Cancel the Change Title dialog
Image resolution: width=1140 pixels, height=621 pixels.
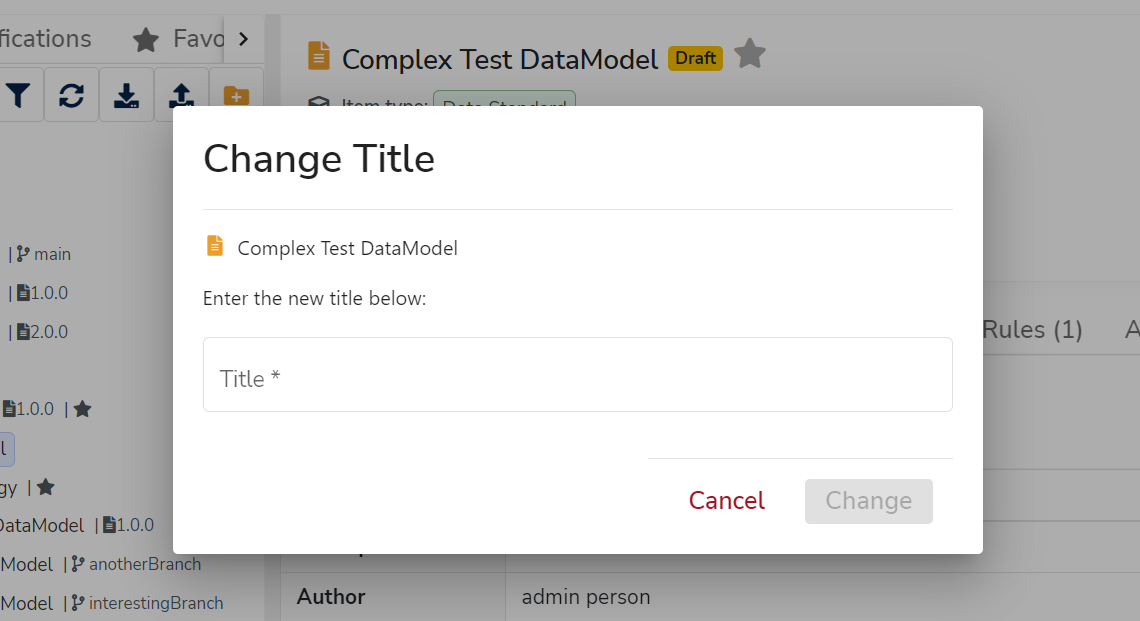tap(726, 500)
